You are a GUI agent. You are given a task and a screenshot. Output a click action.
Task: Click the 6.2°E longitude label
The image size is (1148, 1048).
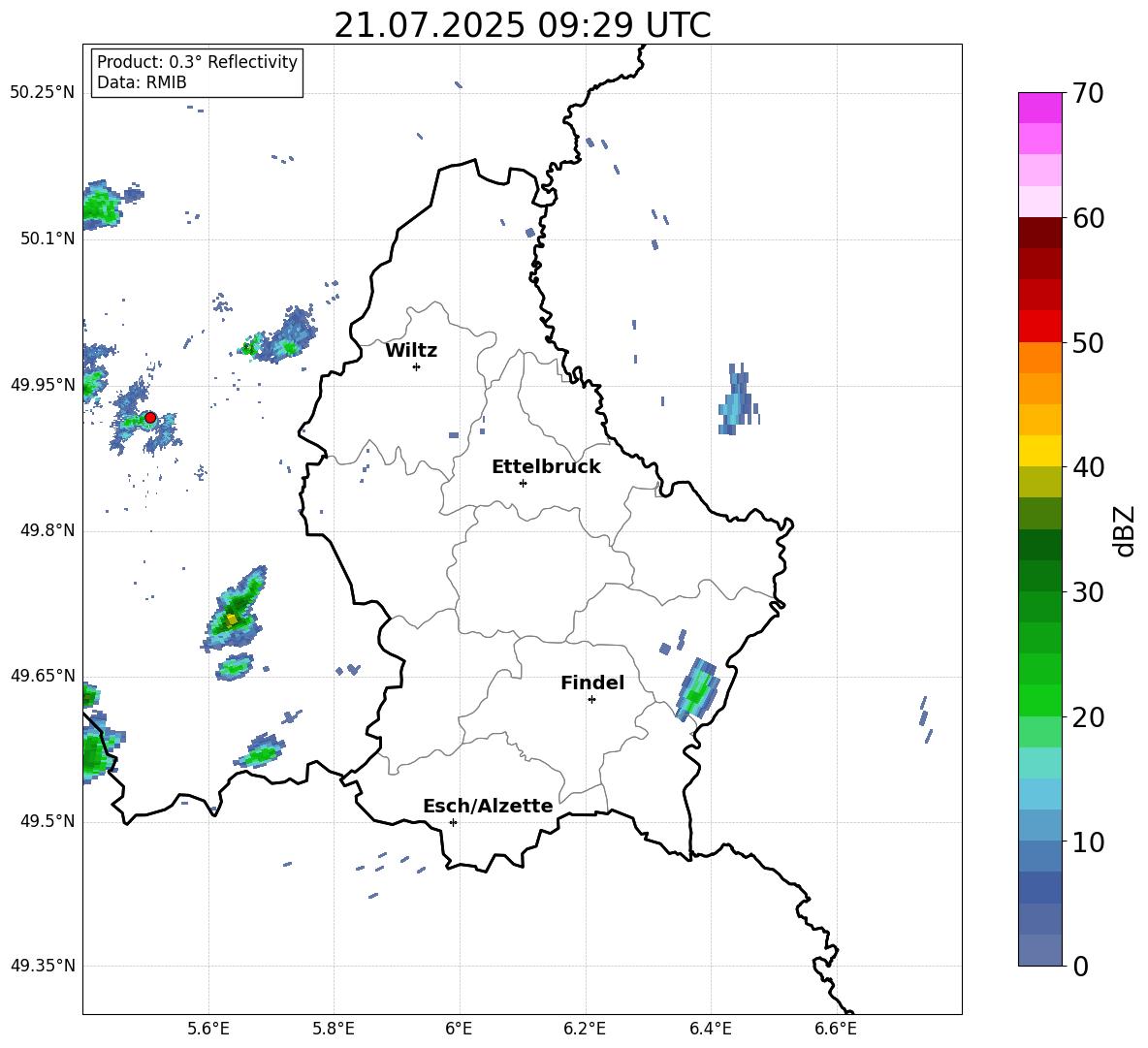(585, 1029)
